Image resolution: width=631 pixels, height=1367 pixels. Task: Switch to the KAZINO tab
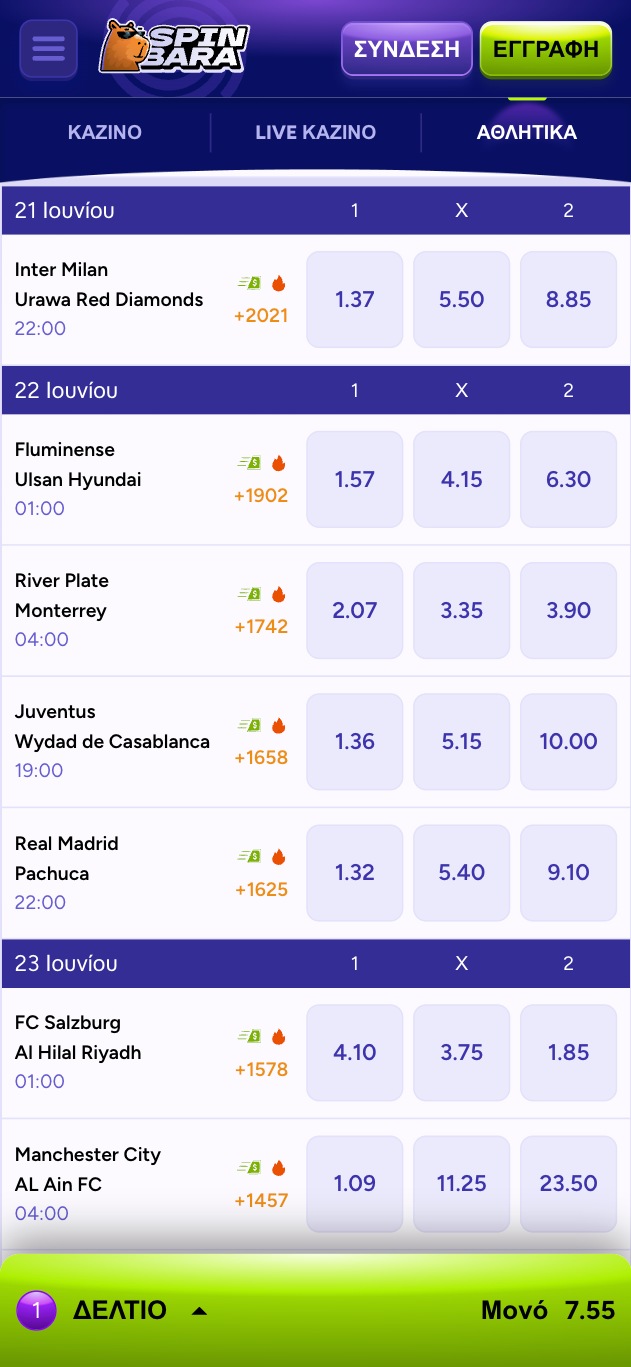(x=104, y=132)
